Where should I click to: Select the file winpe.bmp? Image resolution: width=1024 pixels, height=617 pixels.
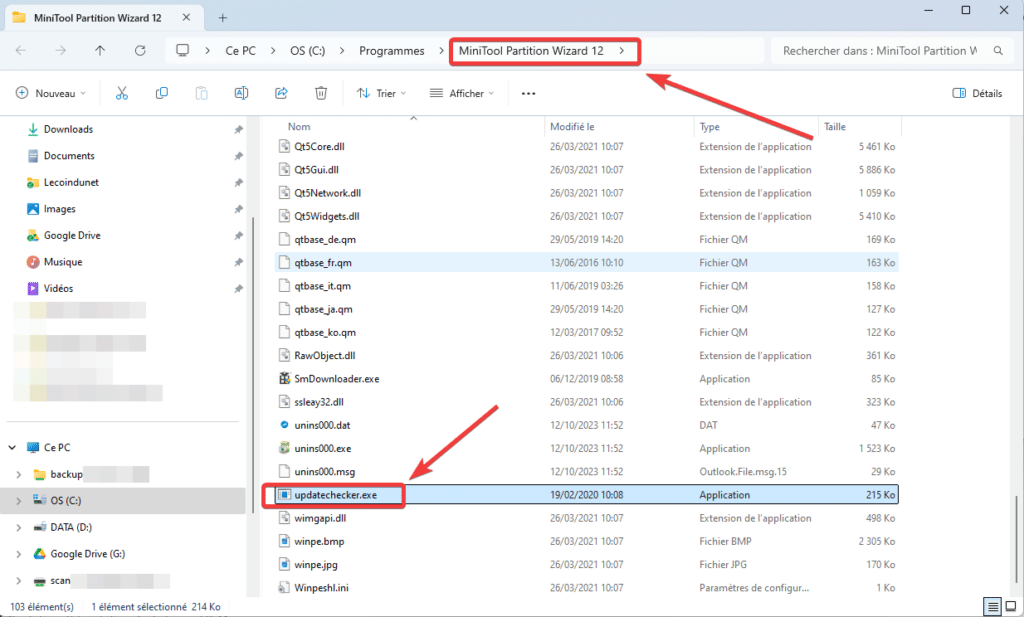point(319,541)
